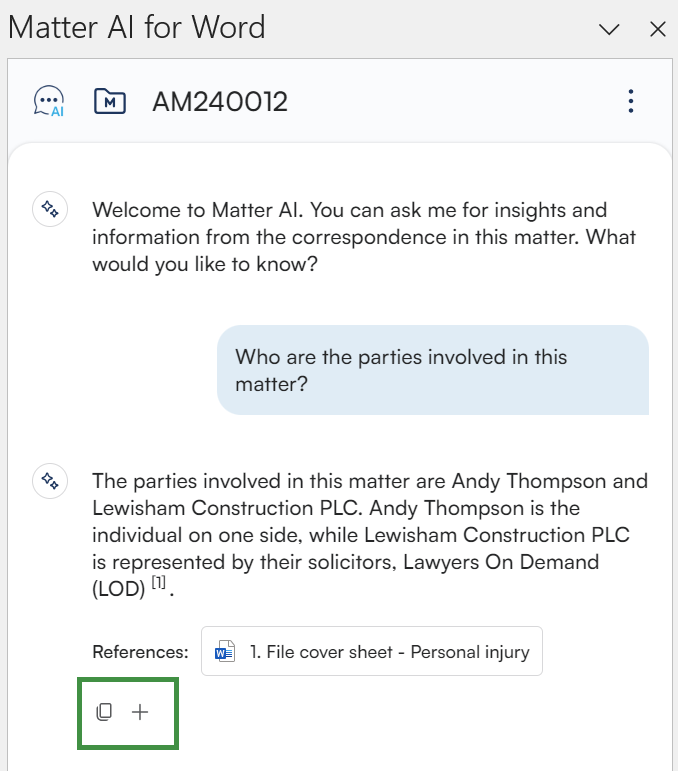Click the Word document icon in the reference
The image size is (678, 771).
[225, 652]
